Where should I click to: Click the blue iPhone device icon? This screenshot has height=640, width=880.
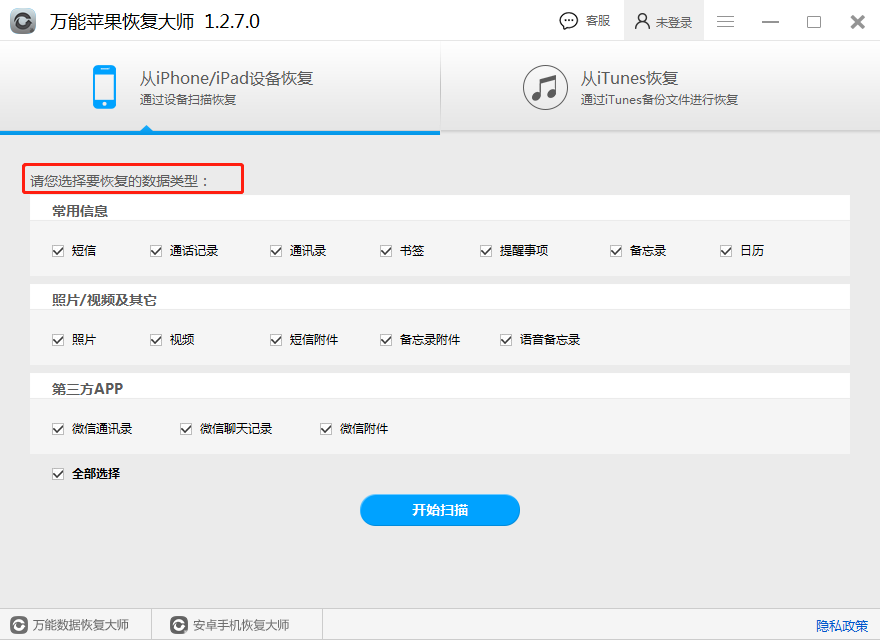[104, 87]
